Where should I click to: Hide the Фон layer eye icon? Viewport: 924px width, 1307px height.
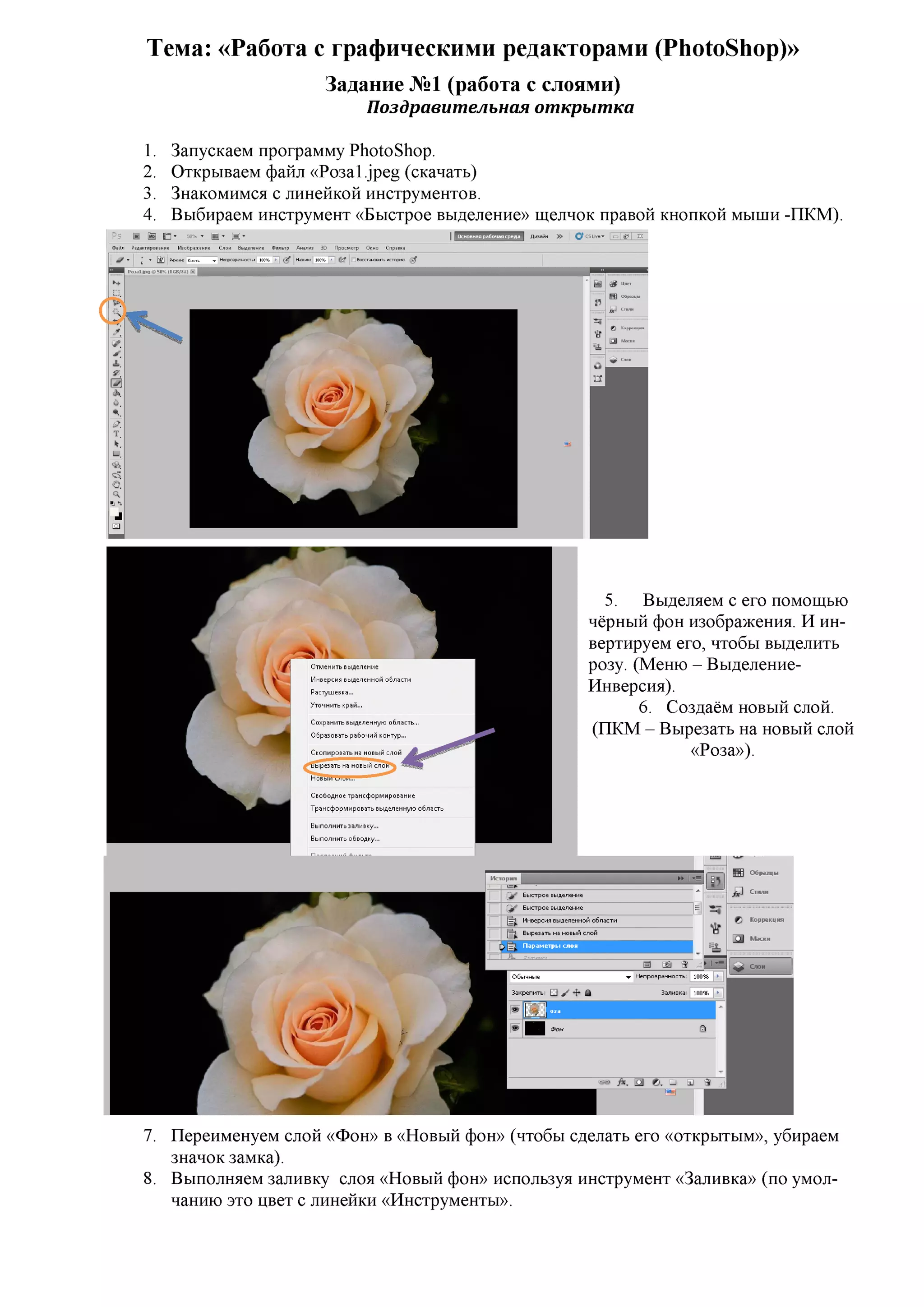click(x=515, y=1028)
